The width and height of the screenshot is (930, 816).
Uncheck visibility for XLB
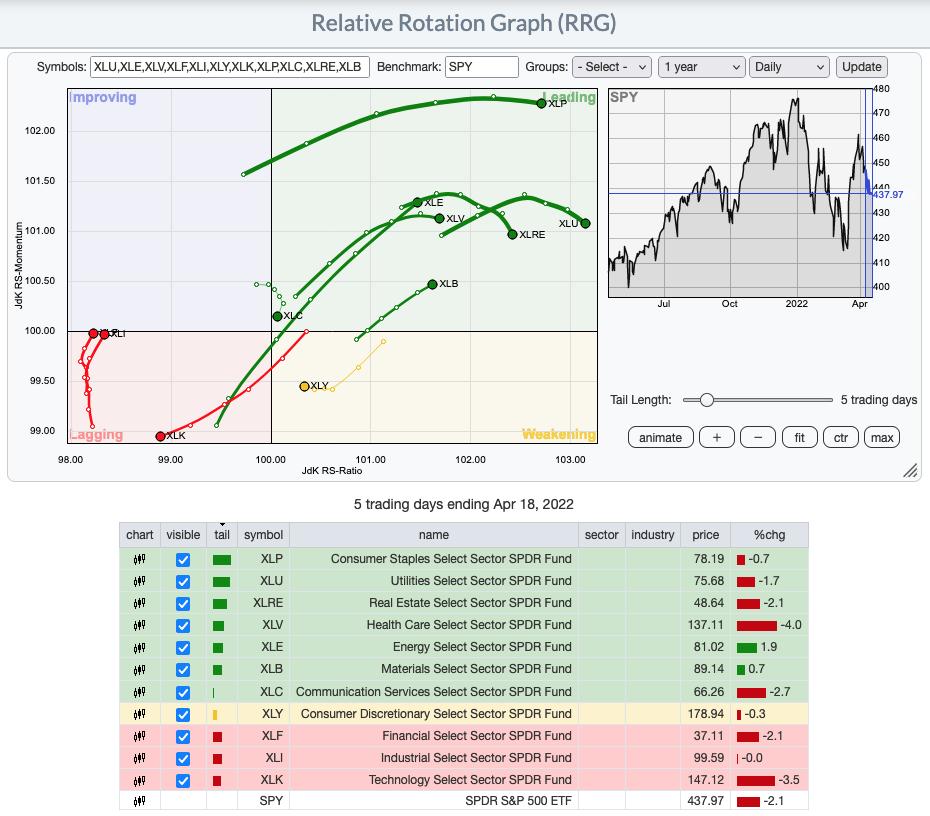183,670
